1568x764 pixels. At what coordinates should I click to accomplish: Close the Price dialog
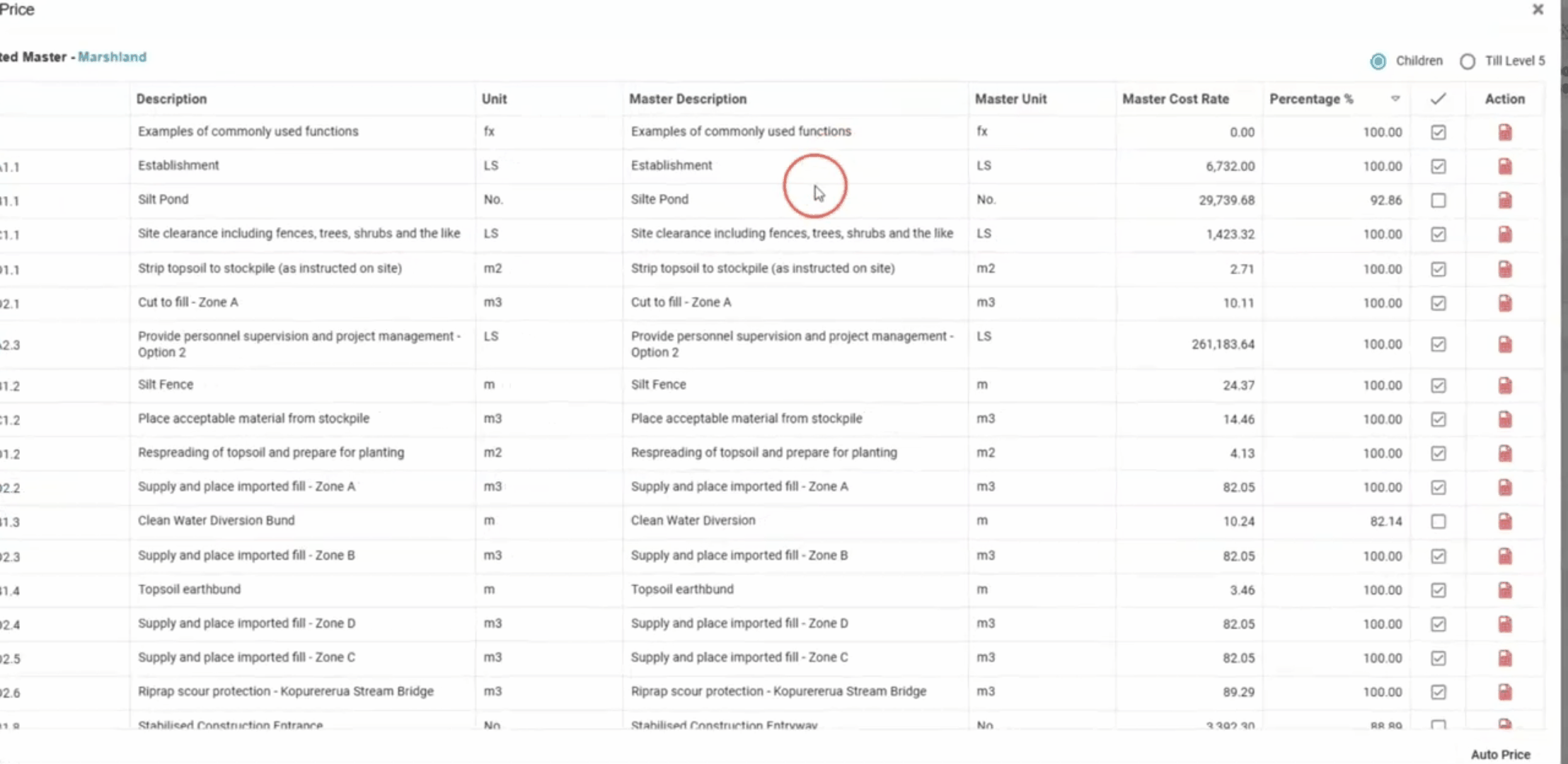pyautogui.click(x=1538, y=10)
